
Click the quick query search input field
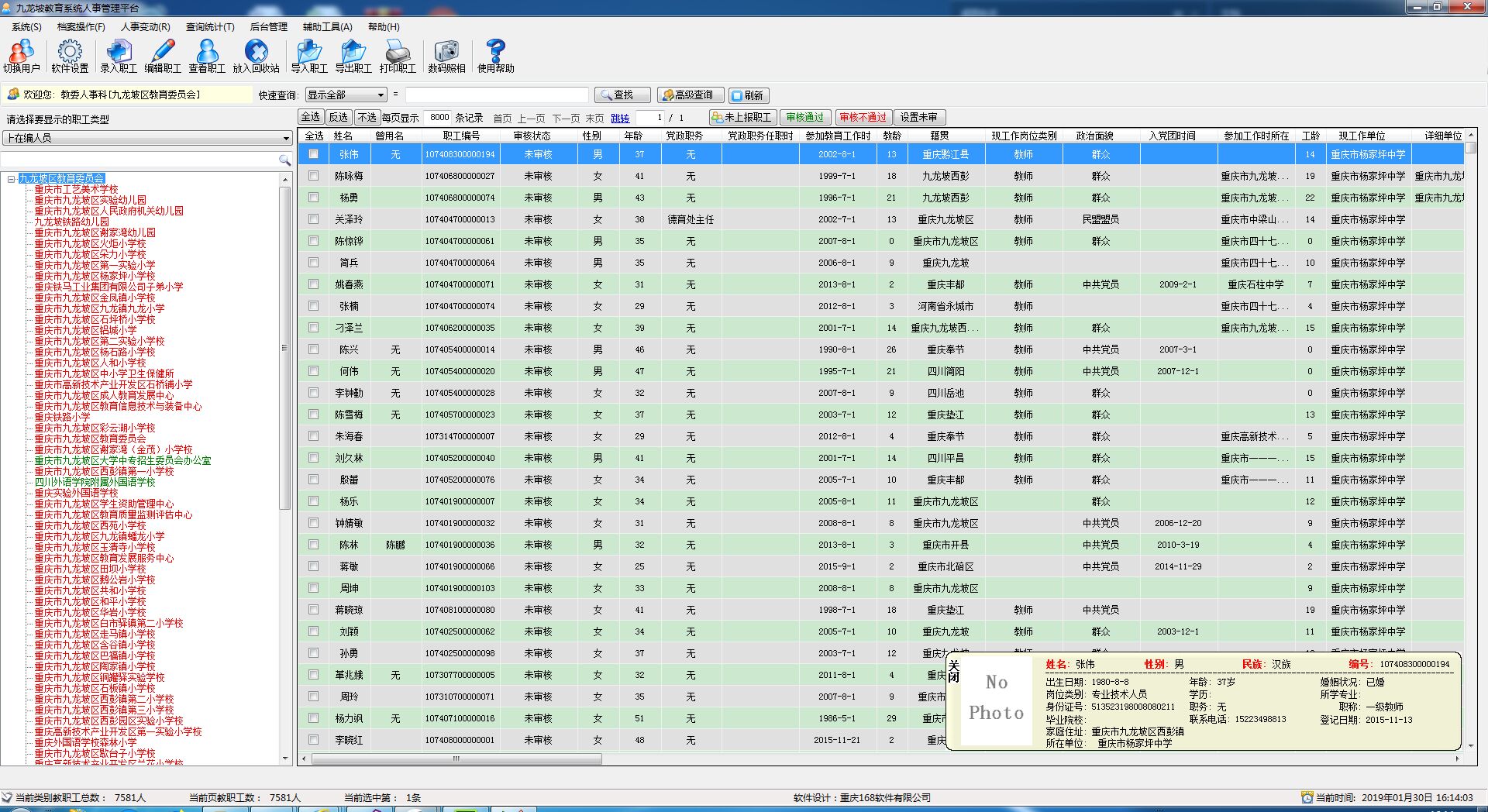coord(496,95)
